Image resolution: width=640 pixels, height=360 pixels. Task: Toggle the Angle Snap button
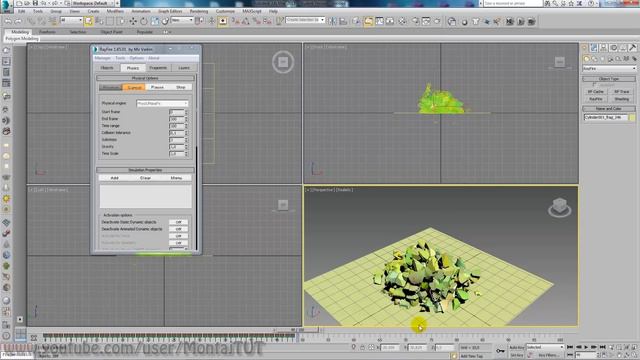pyautogui.click(x=246, y=21)
